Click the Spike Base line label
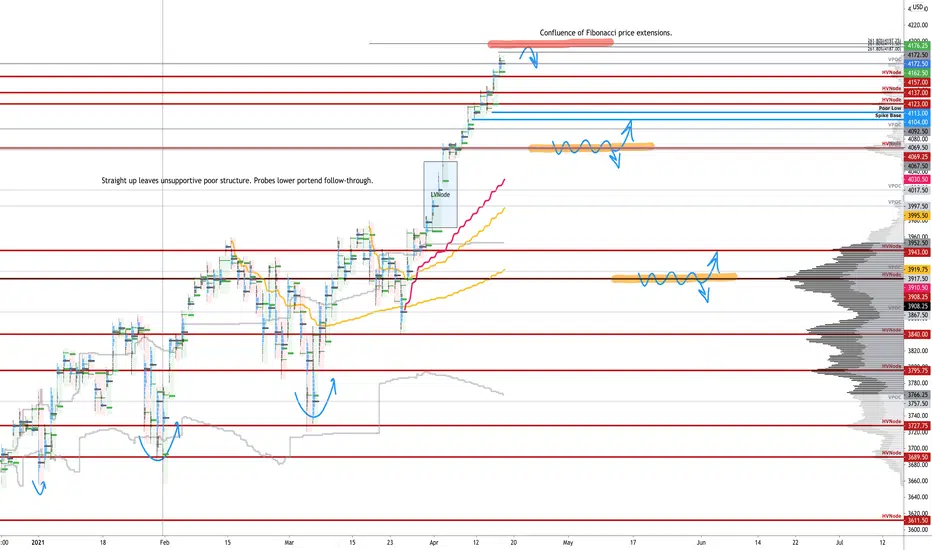The height and width of the screenshot is (550, 932). point(888,115)
